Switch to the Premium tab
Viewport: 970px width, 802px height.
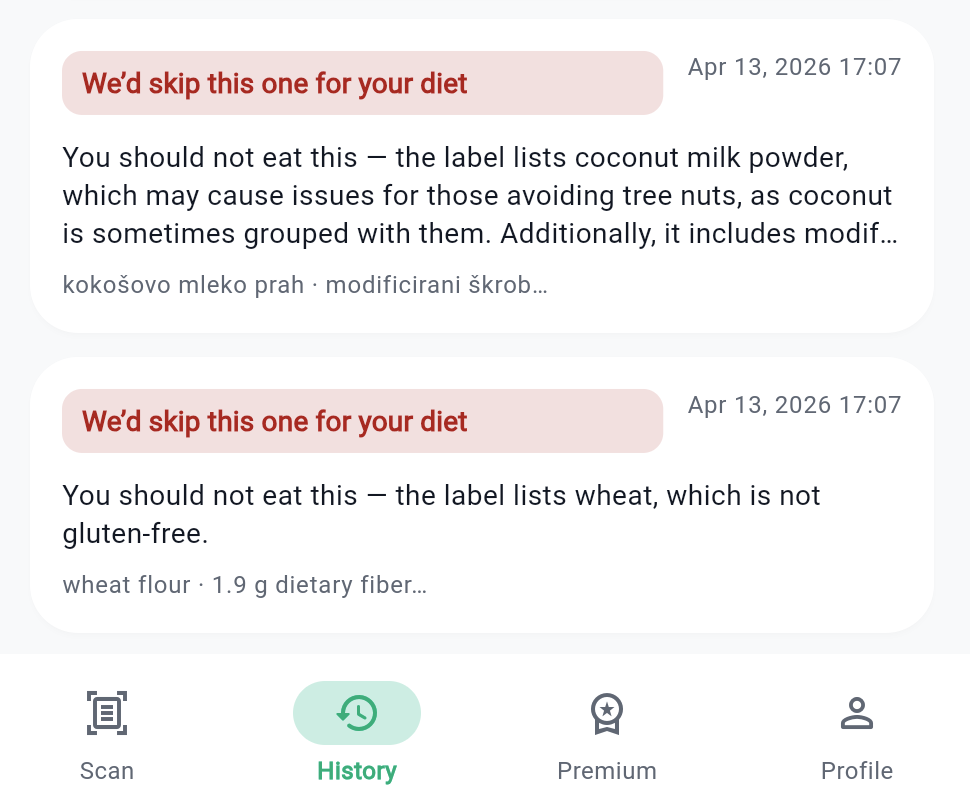(x=607, y=740)
